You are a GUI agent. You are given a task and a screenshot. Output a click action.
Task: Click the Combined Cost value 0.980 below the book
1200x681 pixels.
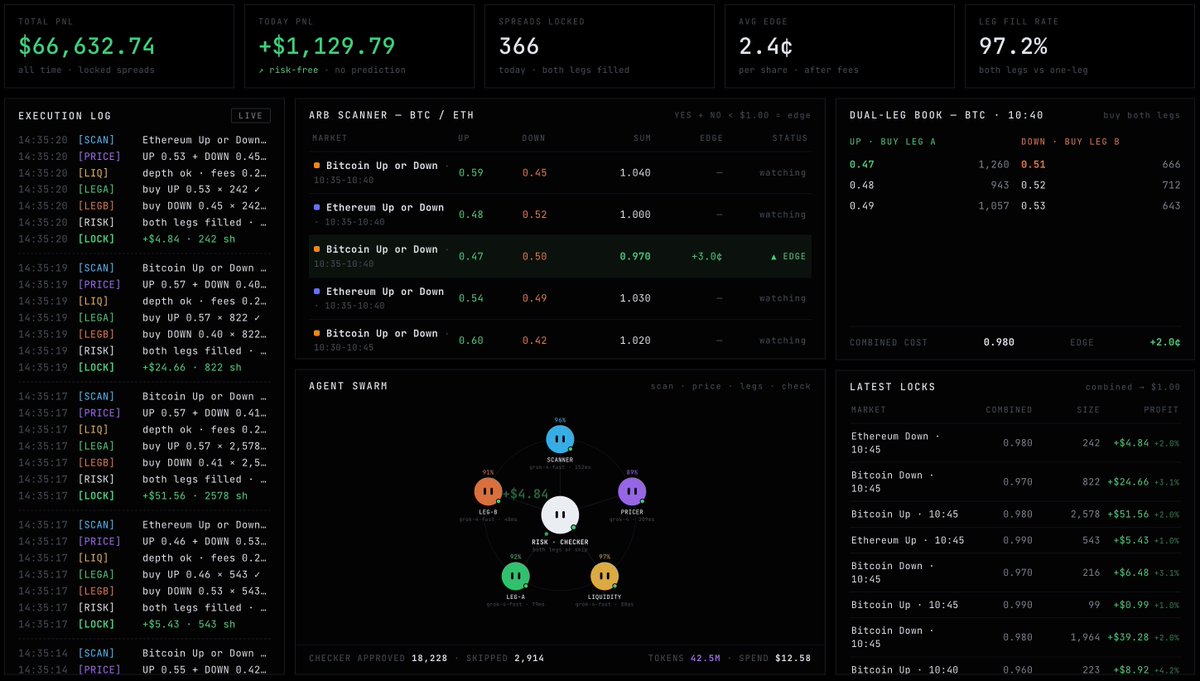click(999, 342)
